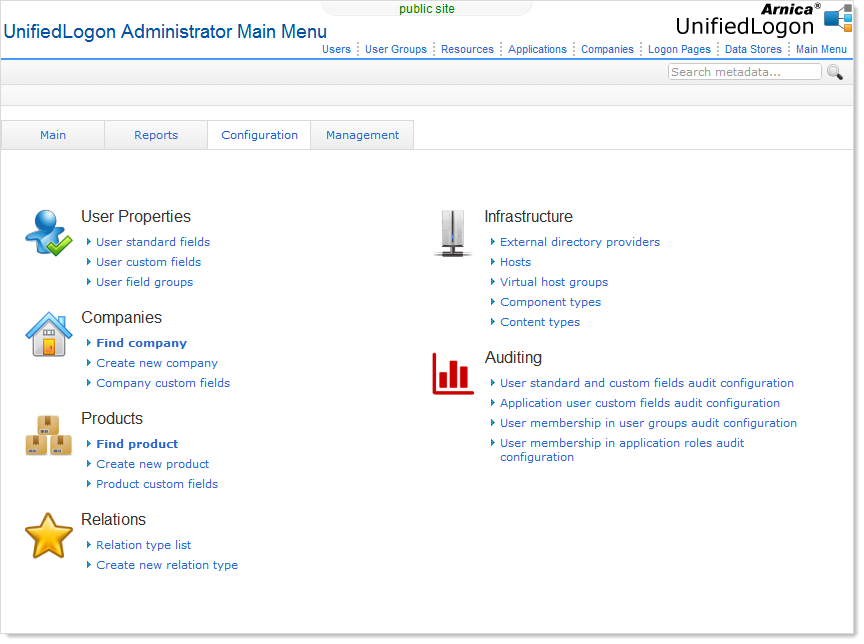Open External directory providers link

point(580,242)
